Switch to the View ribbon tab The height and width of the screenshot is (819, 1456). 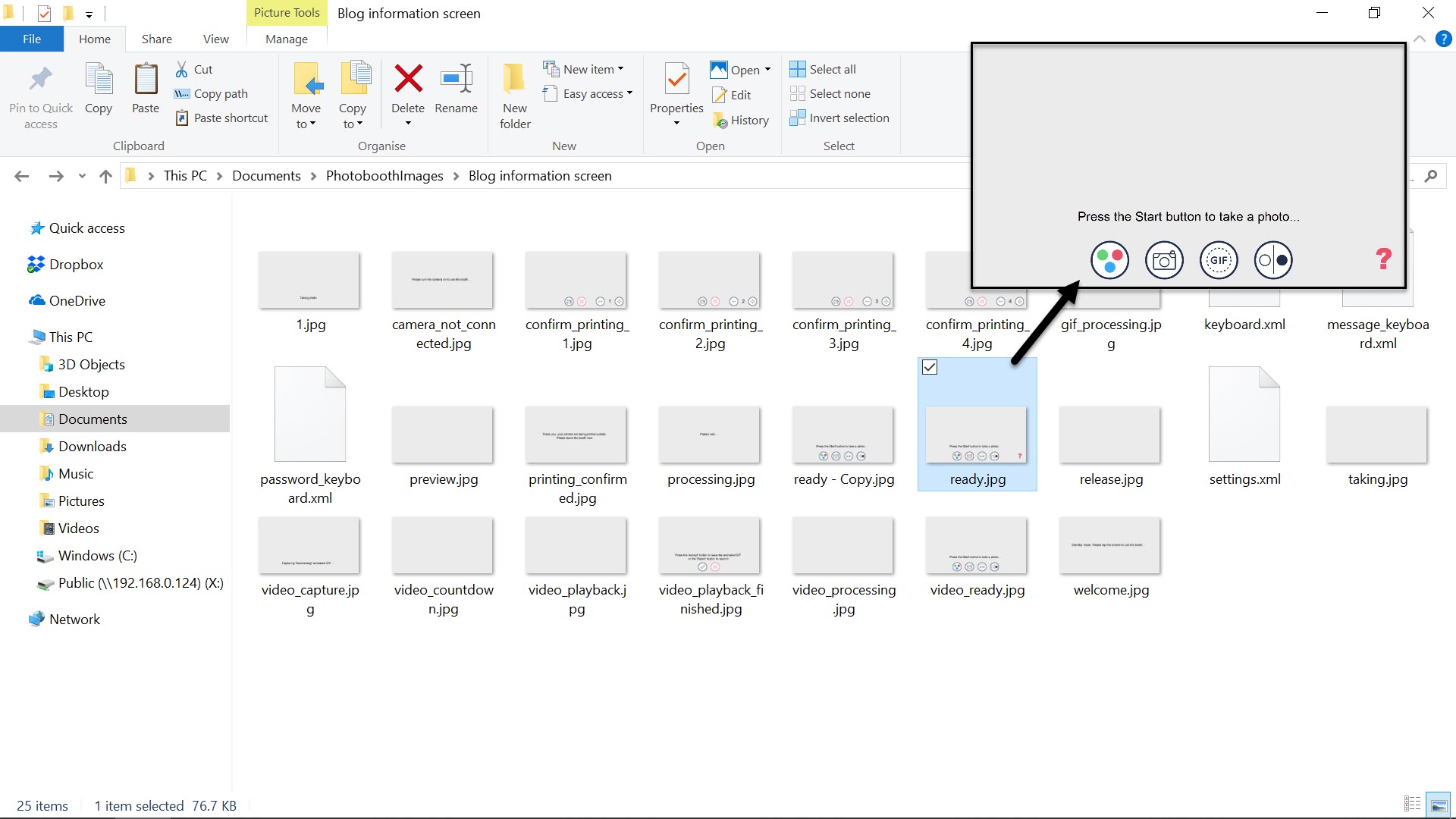215,39
